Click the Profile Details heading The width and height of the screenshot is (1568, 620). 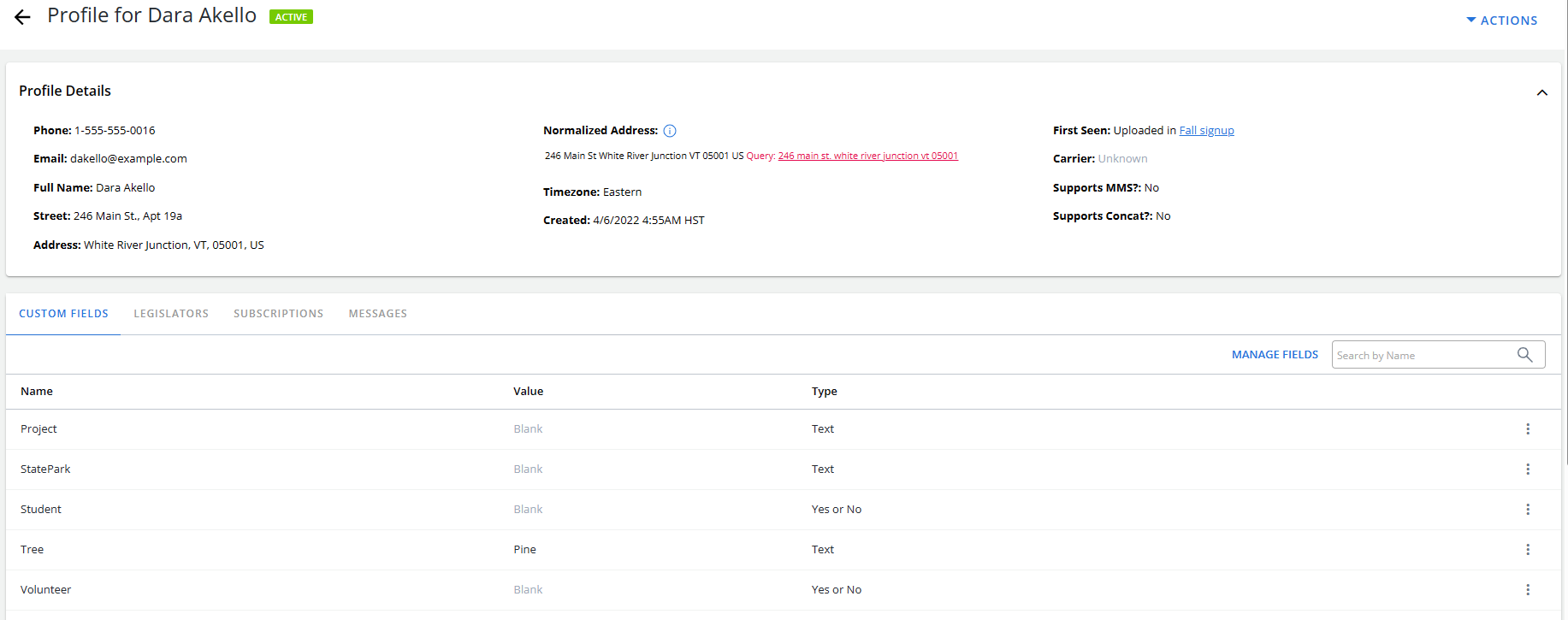pos(65,91)
